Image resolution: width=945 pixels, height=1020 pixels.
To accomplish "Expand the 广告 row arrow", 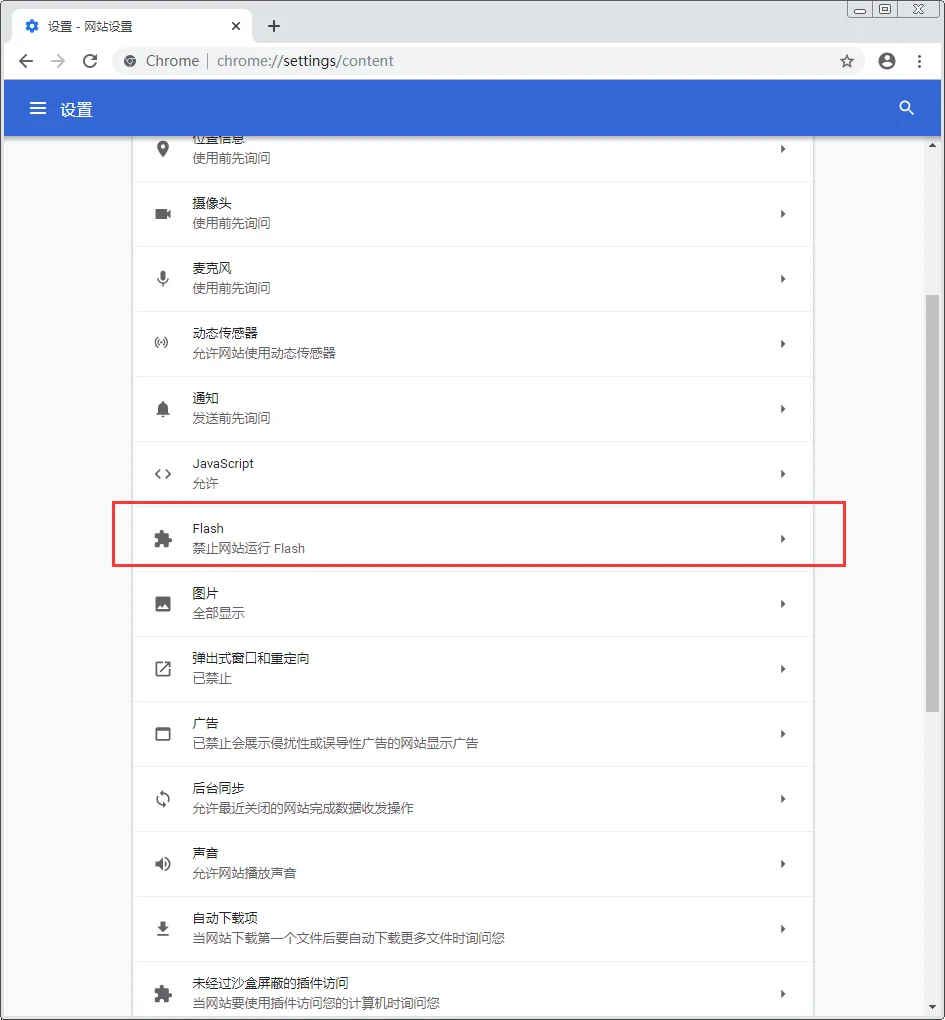I will (783, 734).
